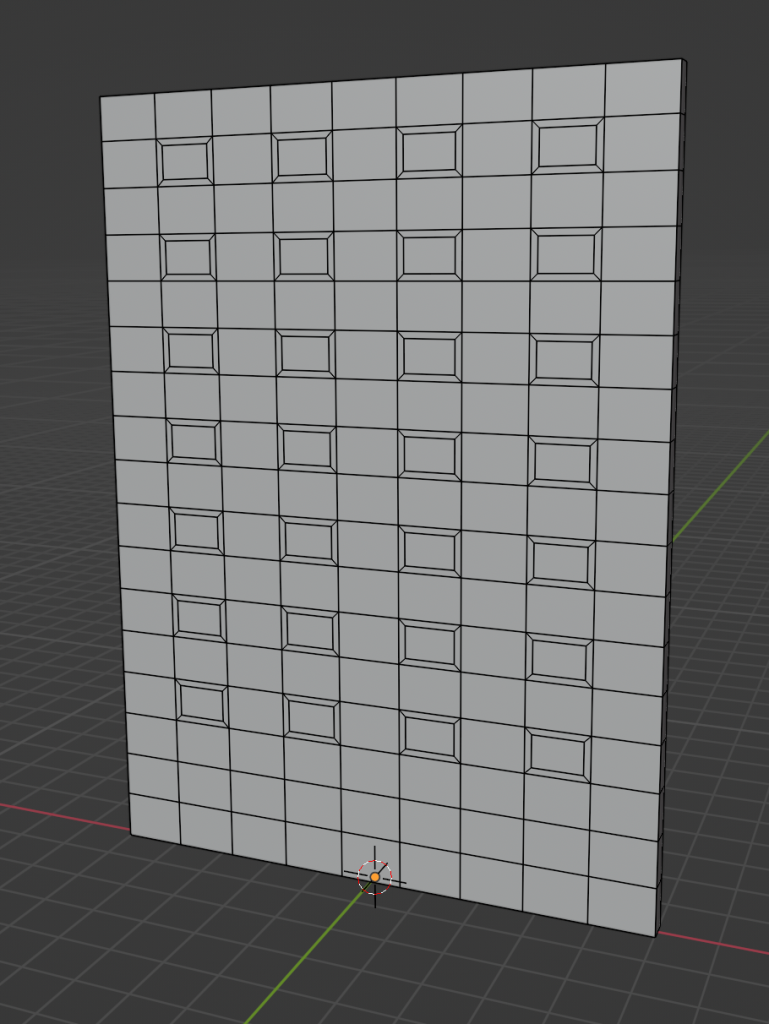Select the top-right window inset face
The width and height of the screenshot is (769, 1024).
click(x=568, y=147)
